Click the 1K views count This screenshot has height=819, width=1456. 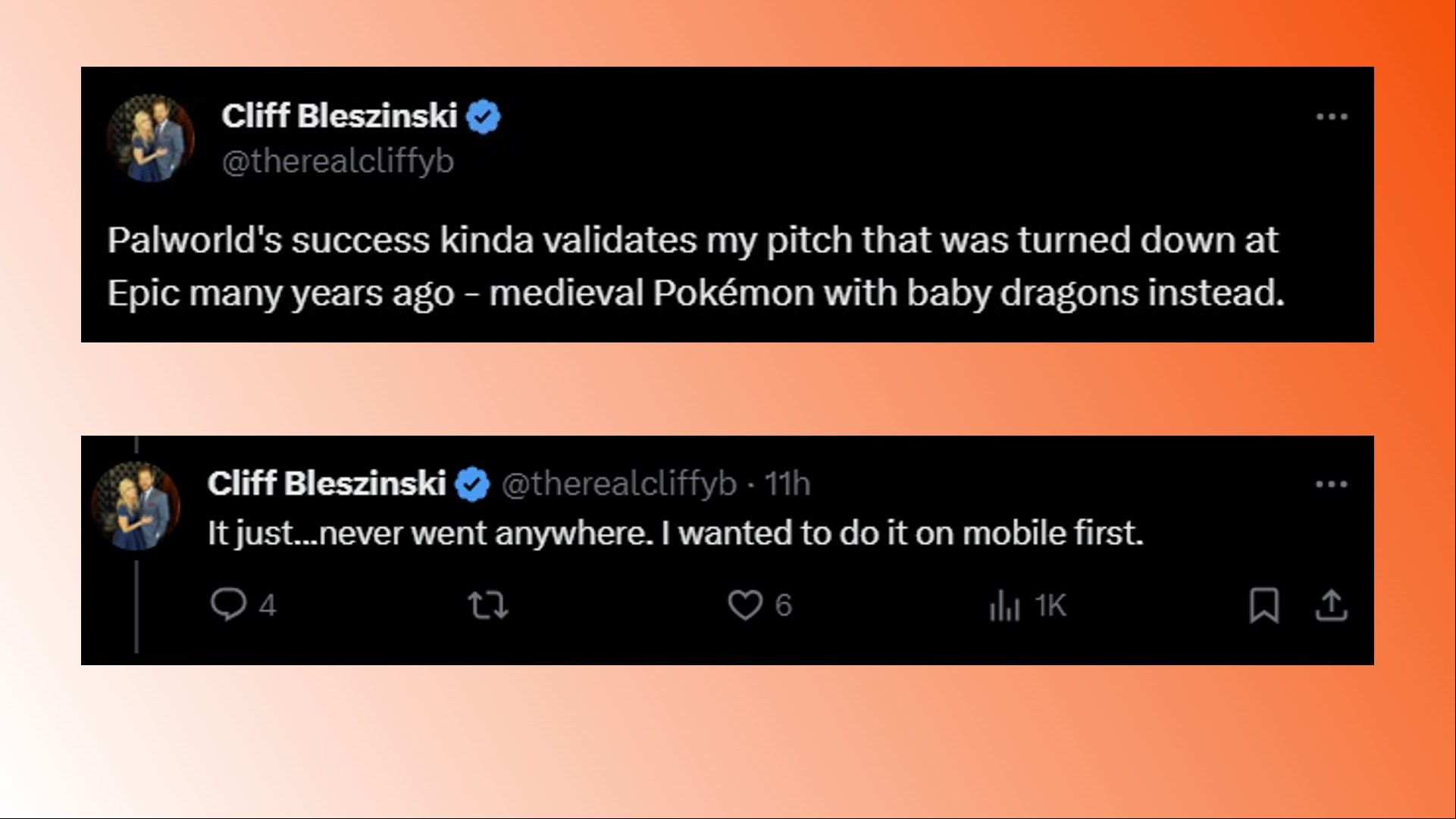[x=1050, y=605]
